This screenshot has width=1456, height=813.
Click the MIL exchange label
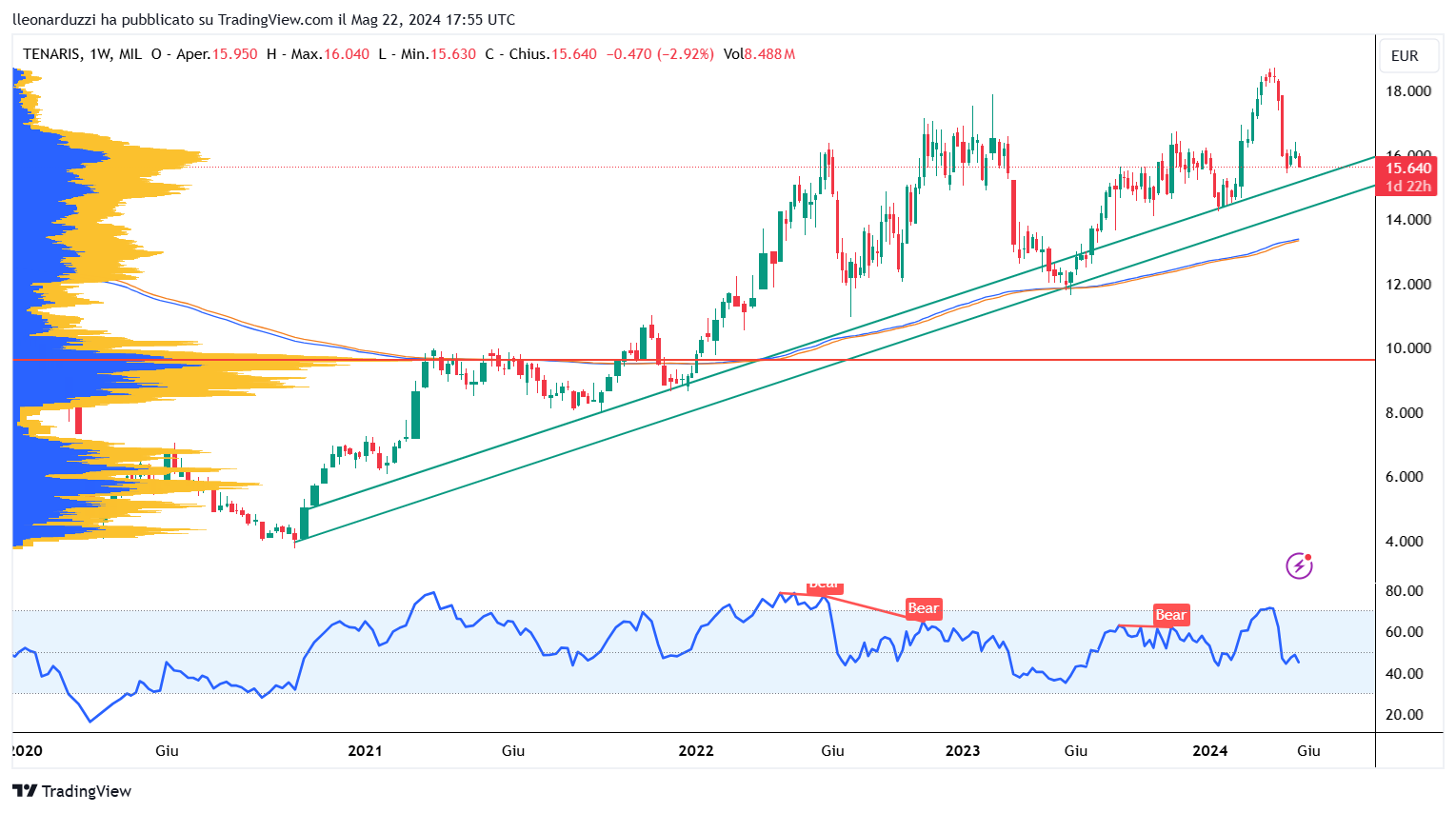point(130,54)
